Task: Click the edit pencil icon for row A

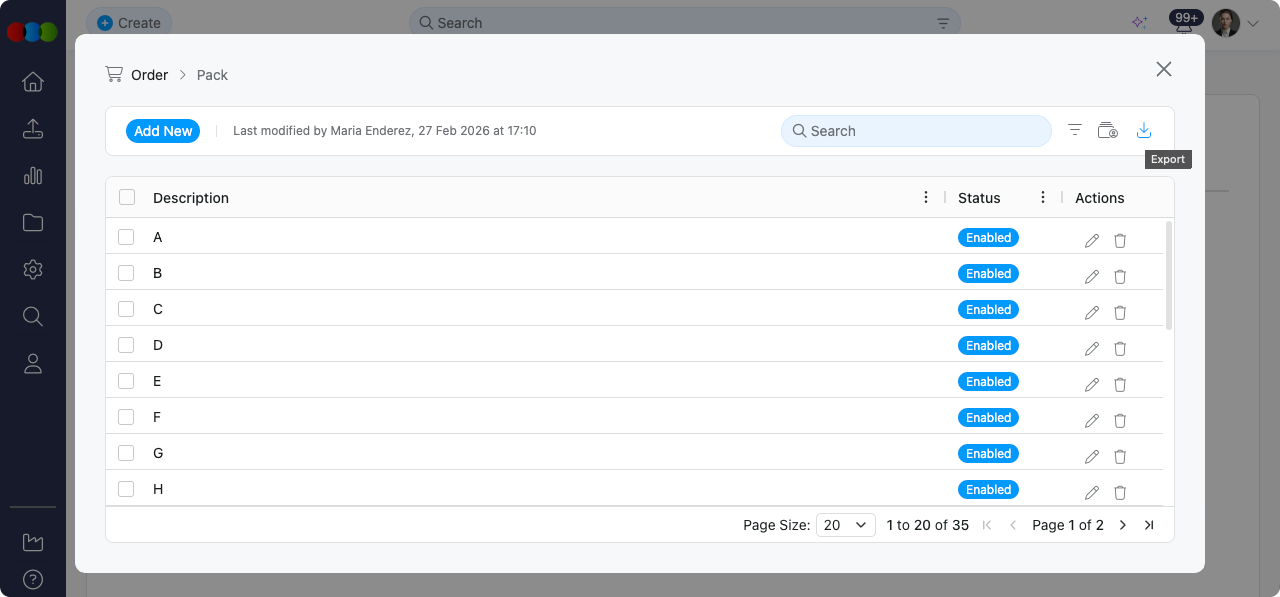Action: 1092,241
